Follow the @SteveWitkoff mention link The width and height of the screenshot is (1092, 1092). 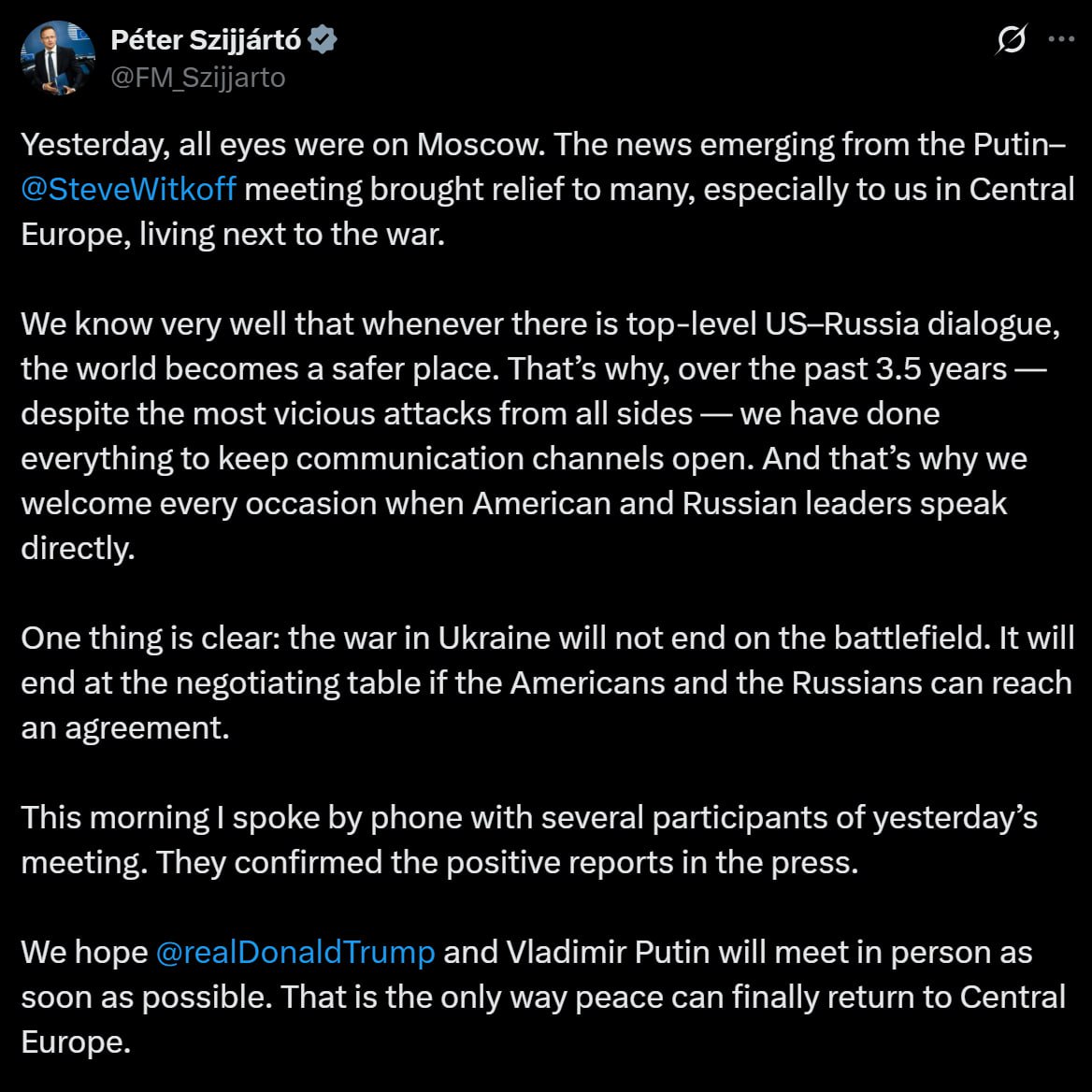coord(129,190)
